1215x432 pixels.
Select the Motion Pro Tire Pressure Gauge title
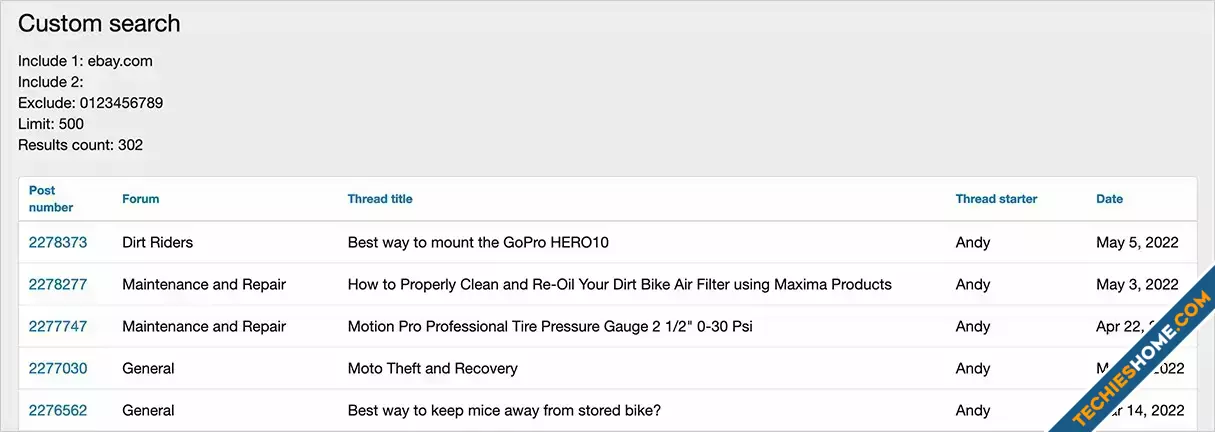click(549, 326)
